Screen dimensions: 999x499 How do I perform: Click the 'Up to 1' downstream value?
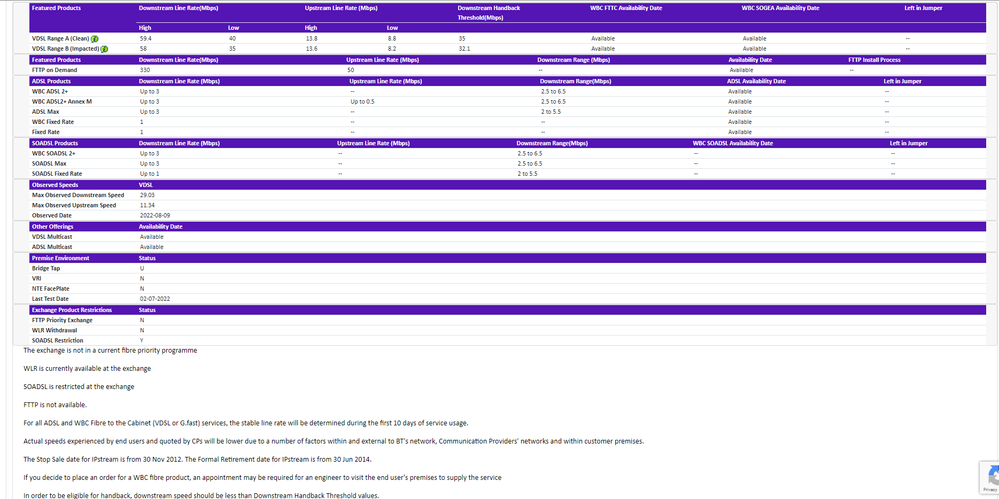point(149,173)
